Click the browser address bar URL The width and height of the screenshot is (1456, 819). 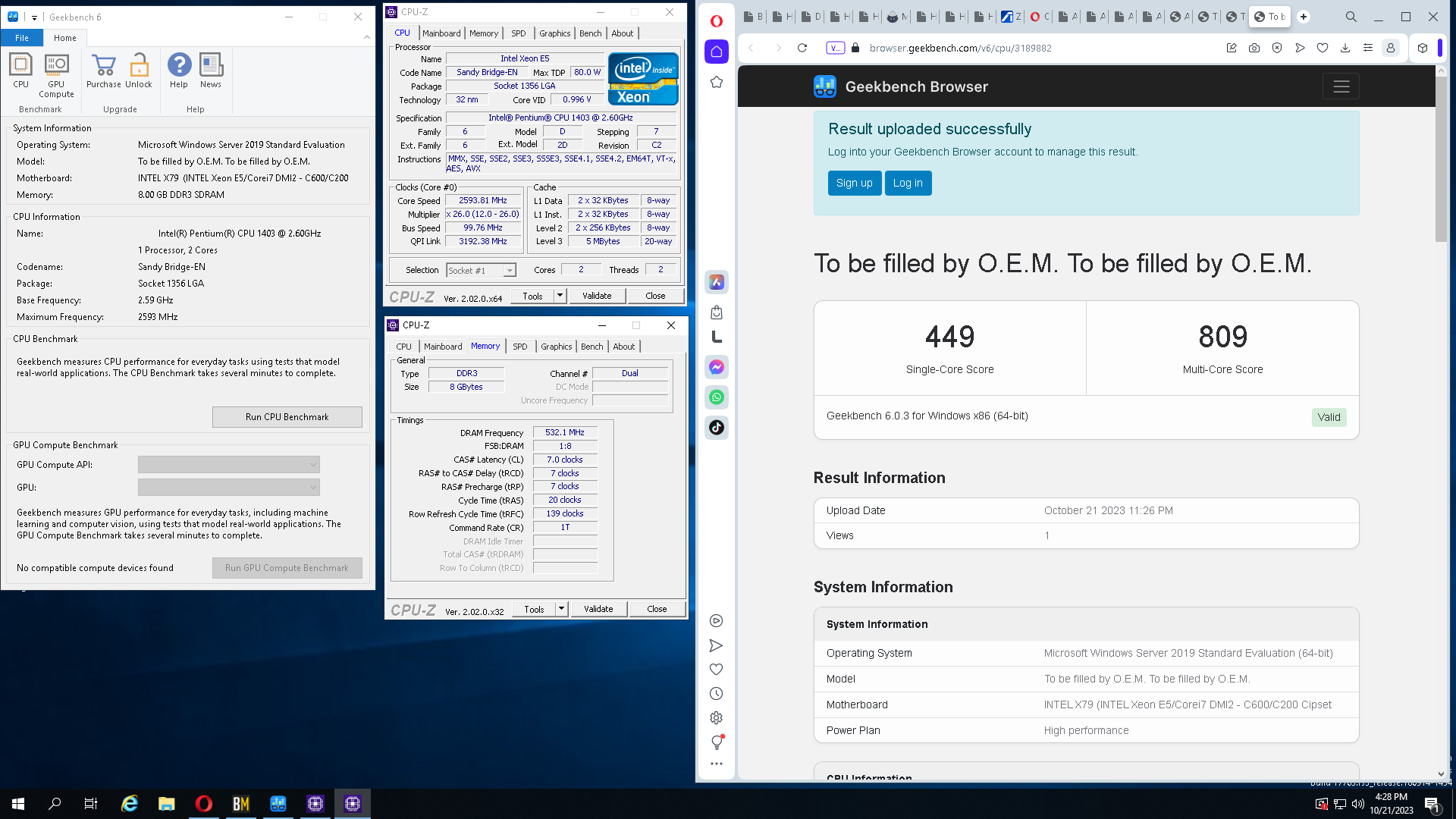click(960, 48)
